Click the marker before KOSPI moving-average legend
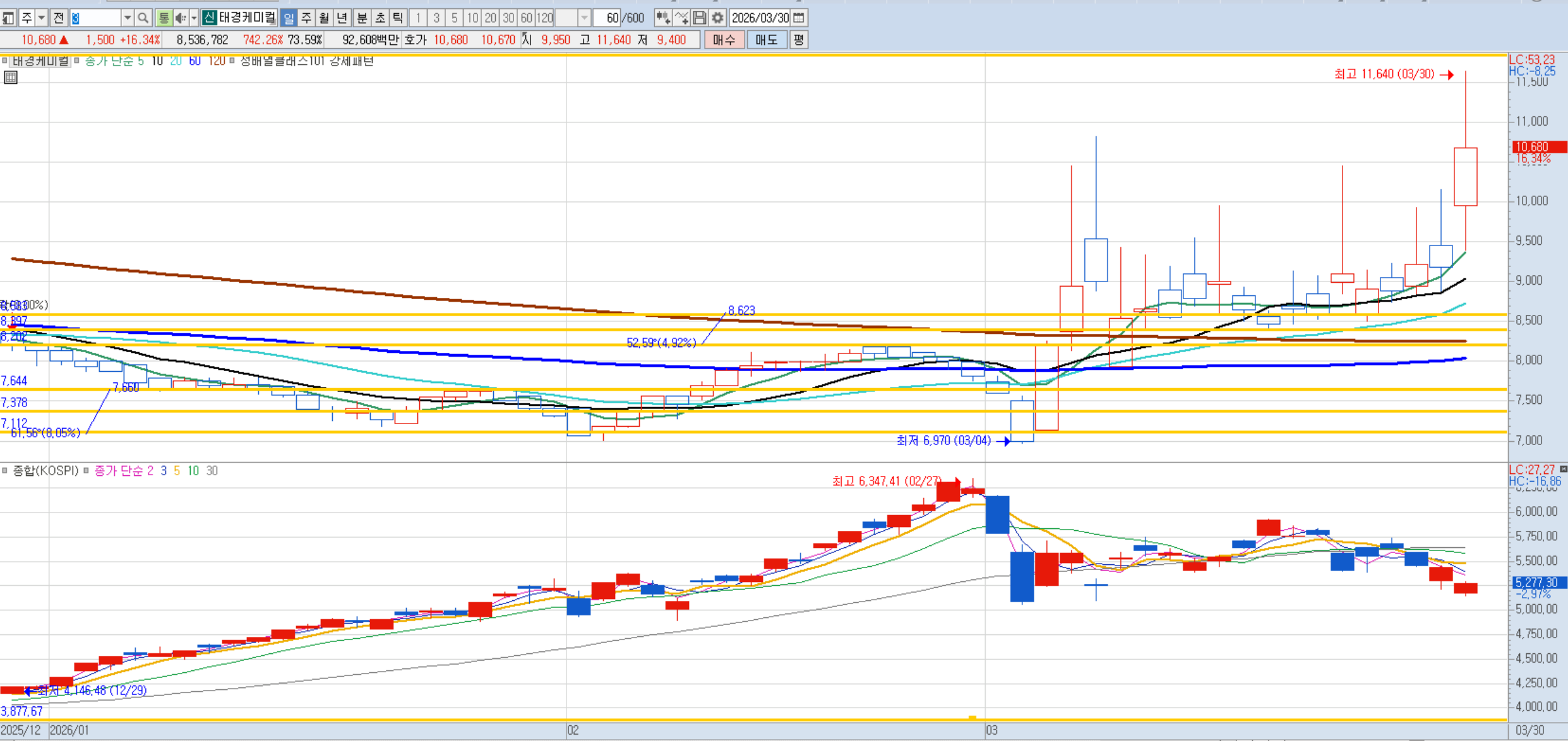The image size is (1568, 741). coord(86,471)
